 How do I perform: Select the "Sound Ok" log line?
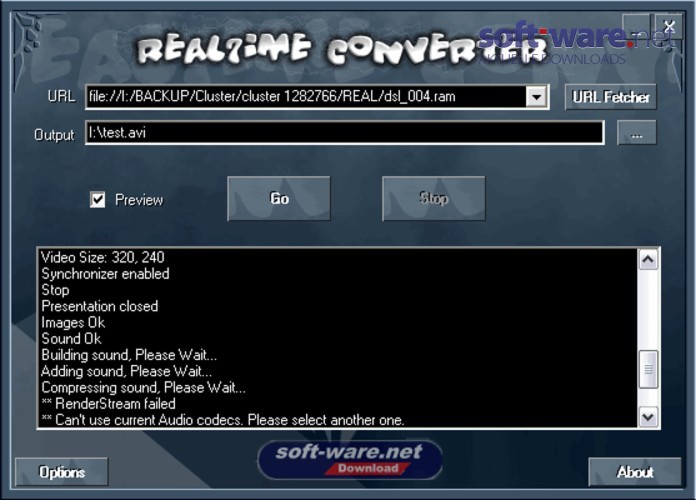(x=71, y=339)
